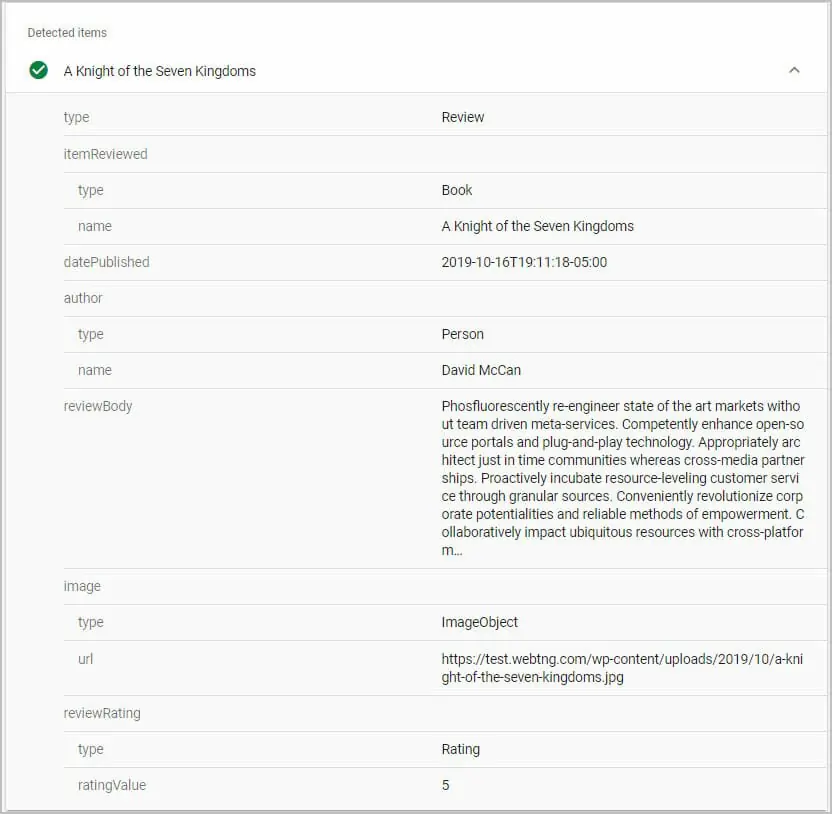Select the ratingValue of 5
This screenshot has height=814, width=832.
pos(445,785)
